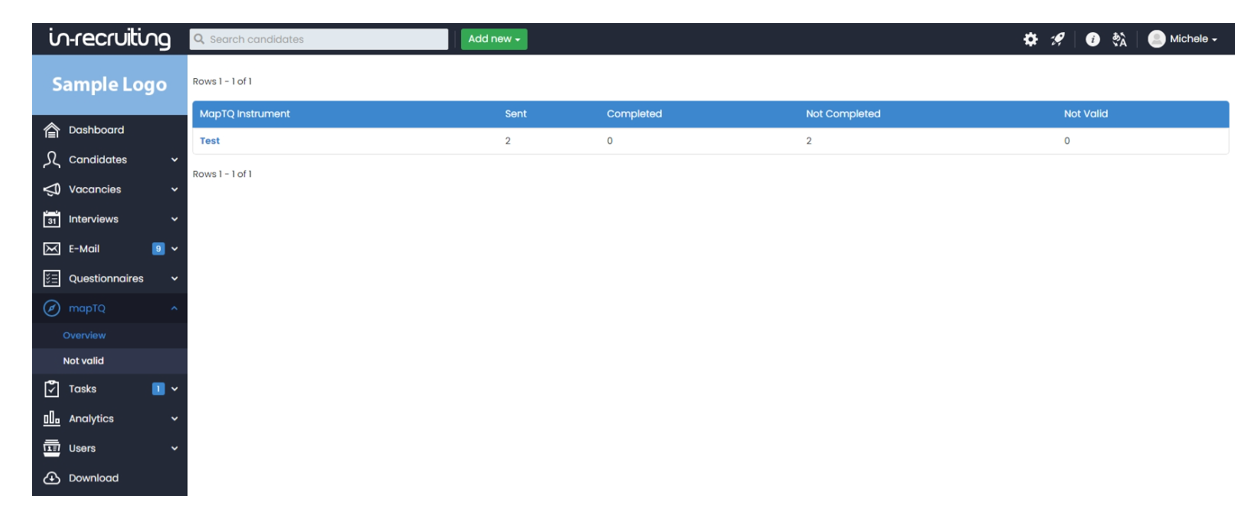
Task: Select the Overview submenu item
Action: 84,336
